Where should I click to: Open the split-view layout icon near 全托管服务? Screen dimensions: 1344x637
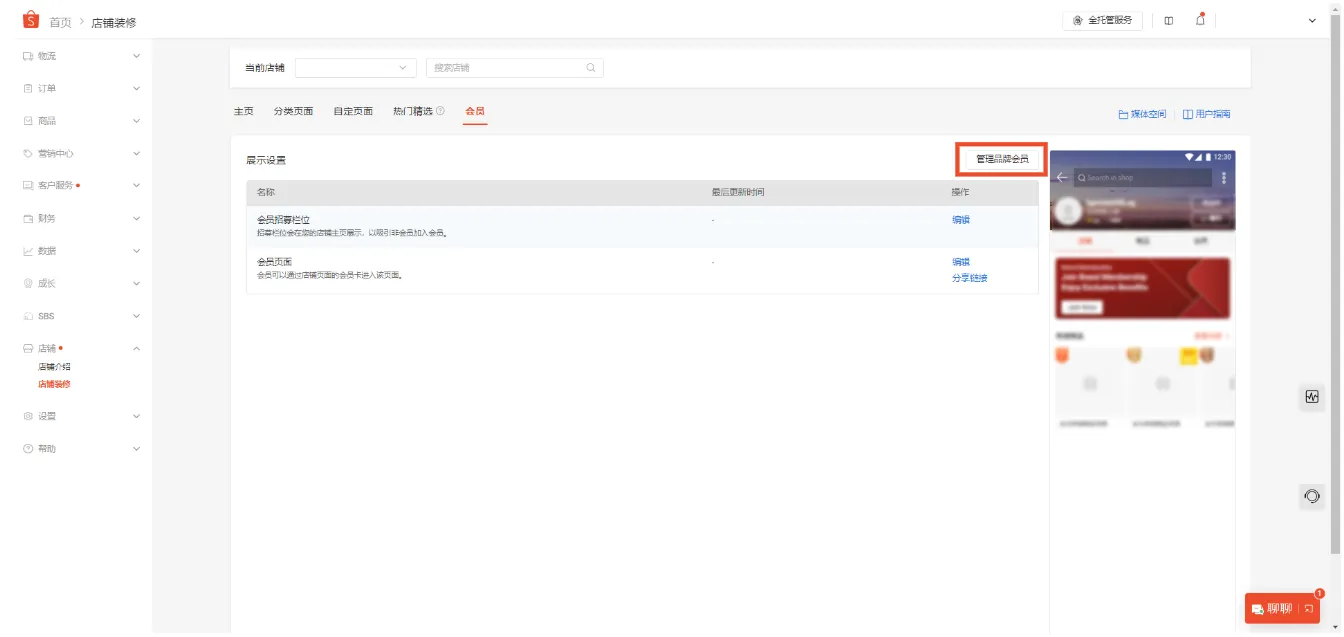coord(1169,20)
